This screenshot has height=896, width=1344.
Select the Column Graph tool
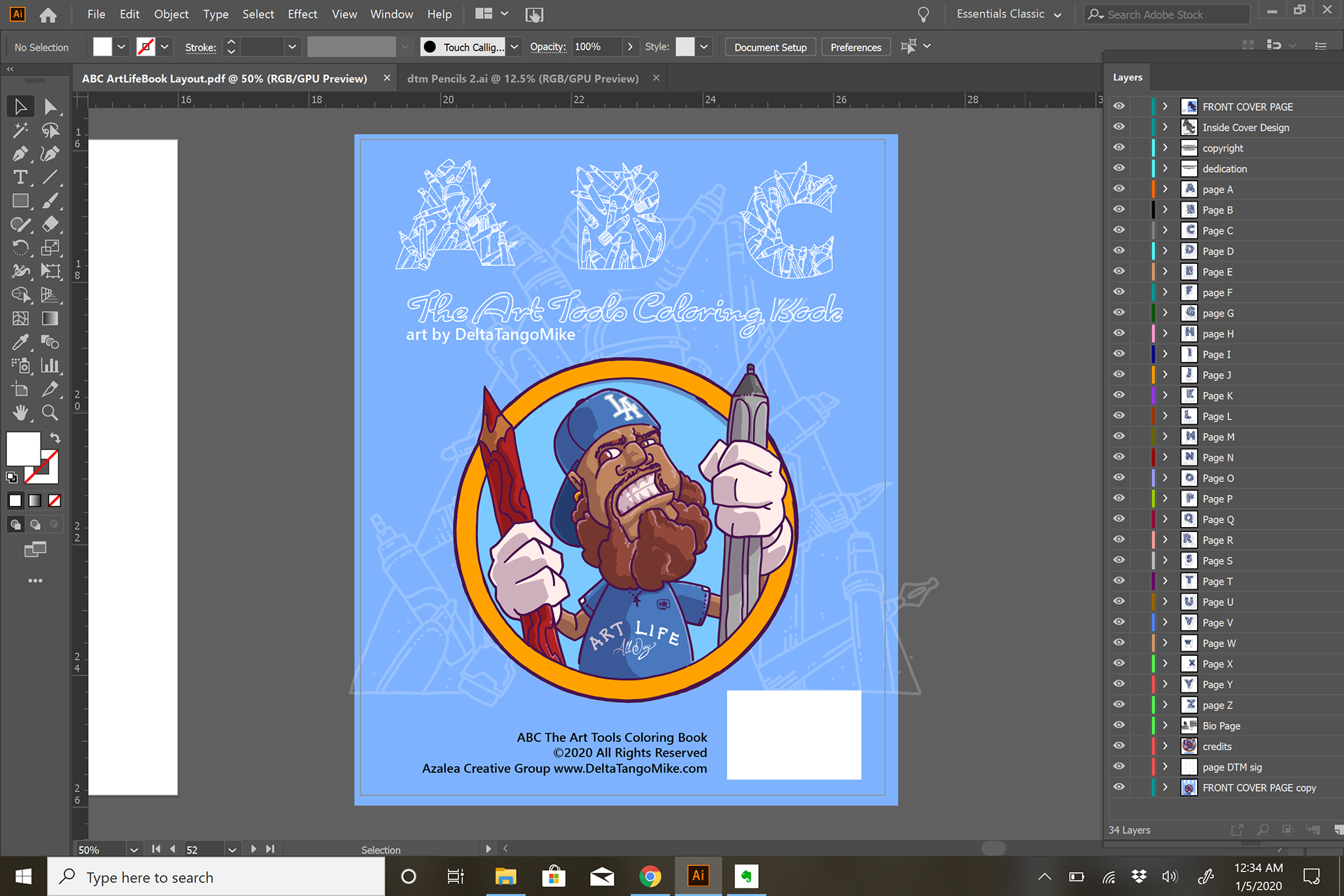pos(50,365)
